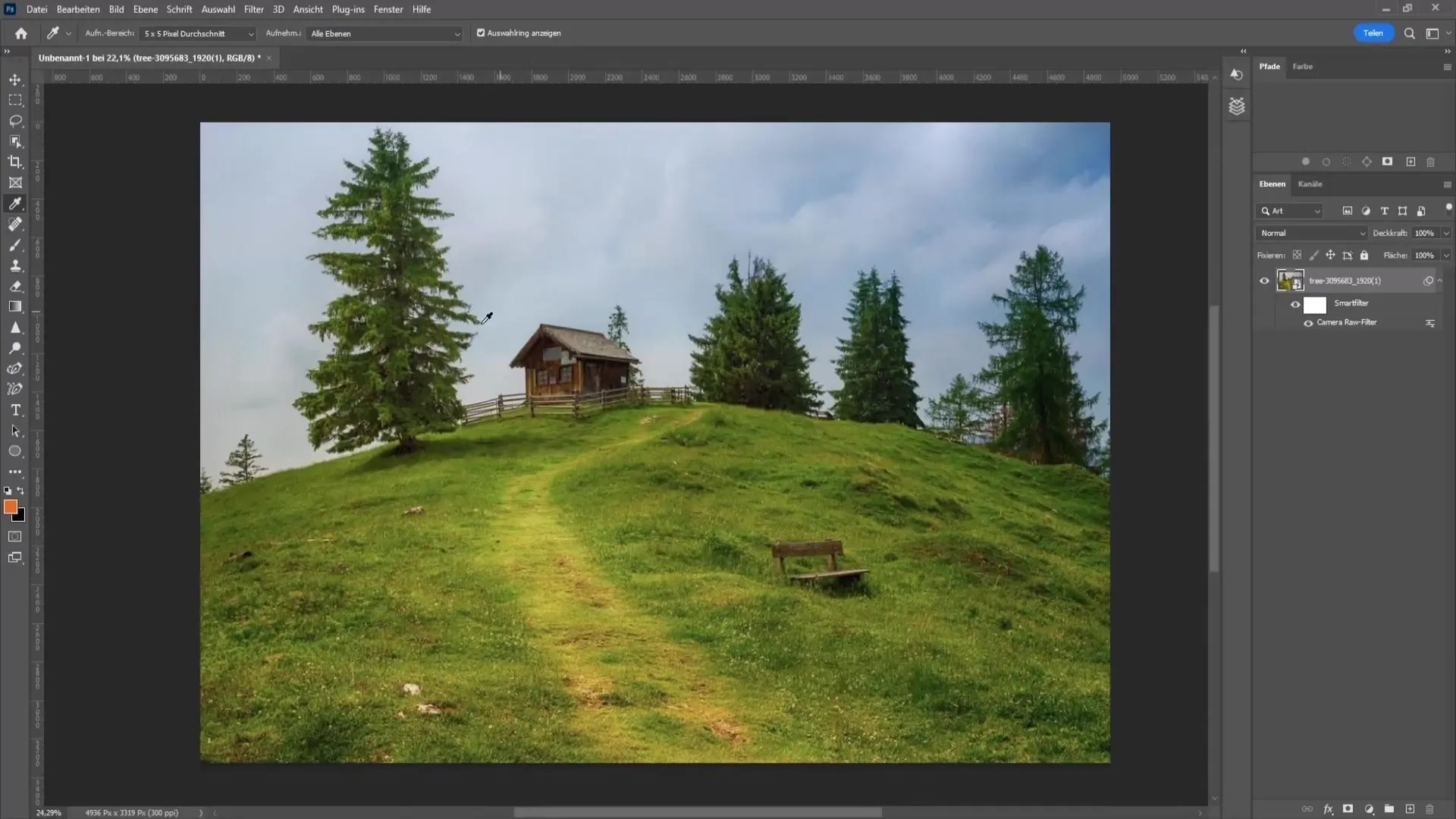Image resolution: width=1456 pixels, height=819 pixels.
Task: Switch to the Farbe tab
Action: tap(1303, 67)
